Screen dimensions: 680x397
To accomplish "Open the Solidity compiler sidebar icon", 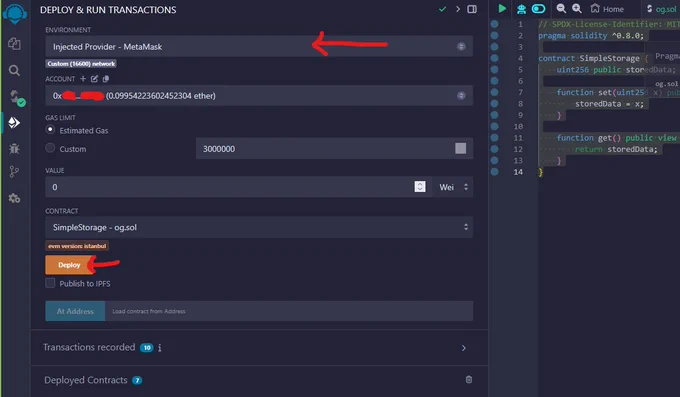I will pos(17,98).
